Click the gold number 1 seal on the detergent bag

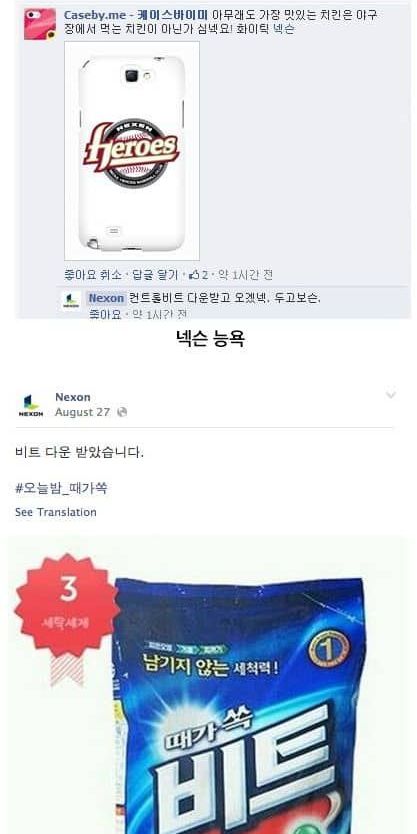tap(329, 648)
